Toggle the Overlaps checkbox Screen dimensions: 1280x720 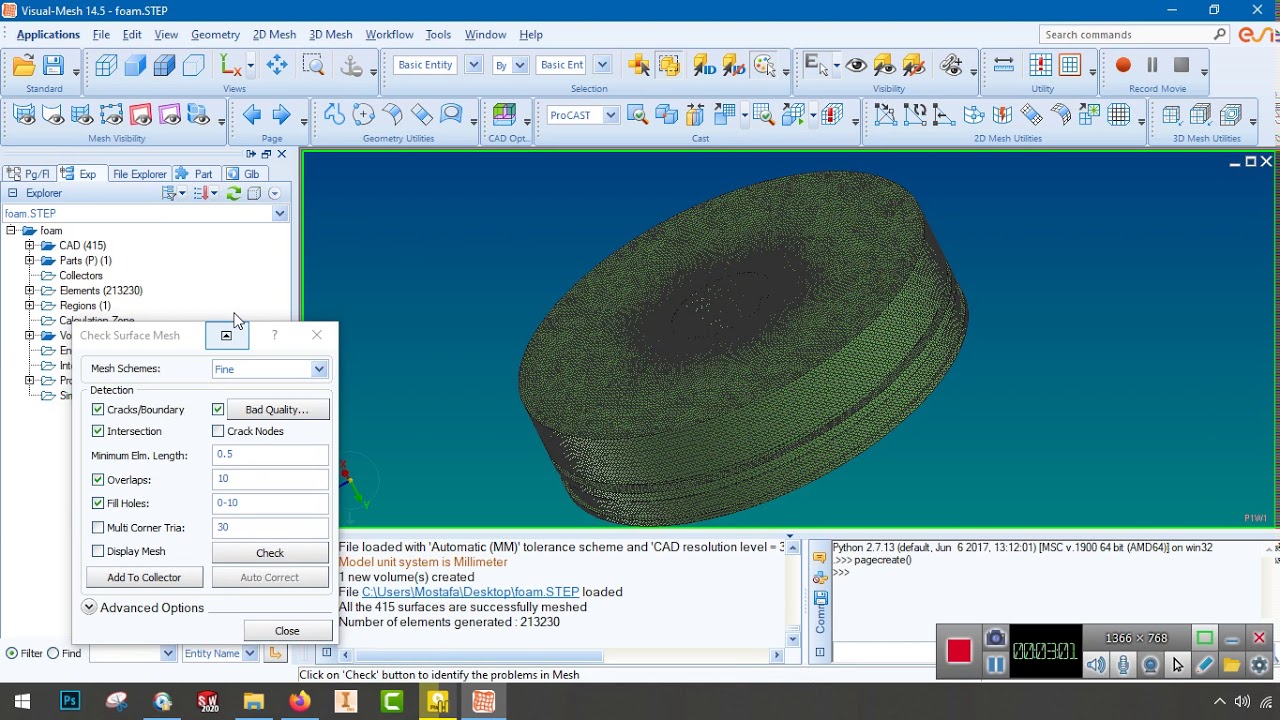tap(98, 479)
